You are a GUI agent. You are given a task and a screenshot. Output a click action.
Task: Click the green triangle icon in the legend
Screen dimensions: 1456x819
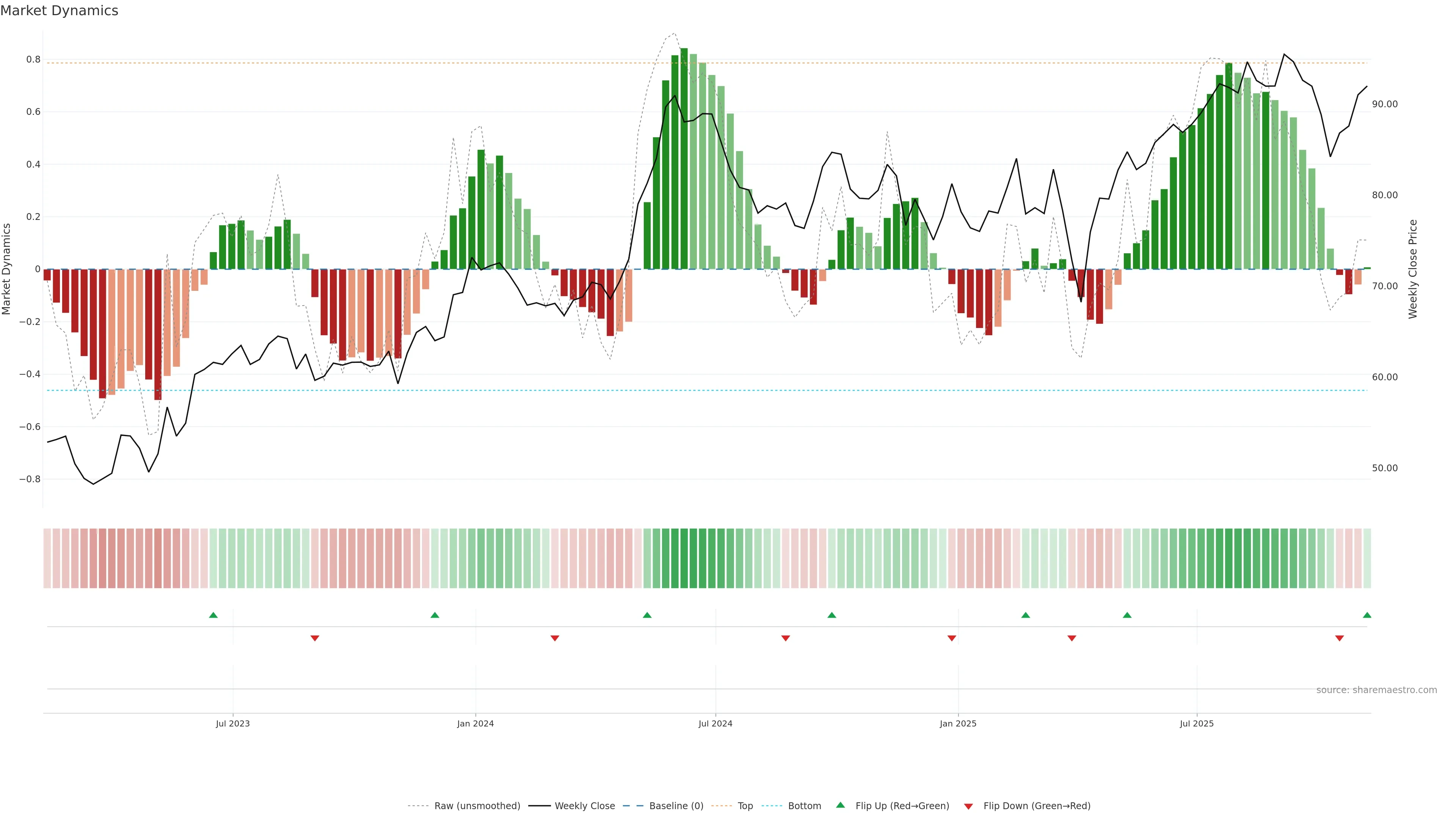[841, 805]
